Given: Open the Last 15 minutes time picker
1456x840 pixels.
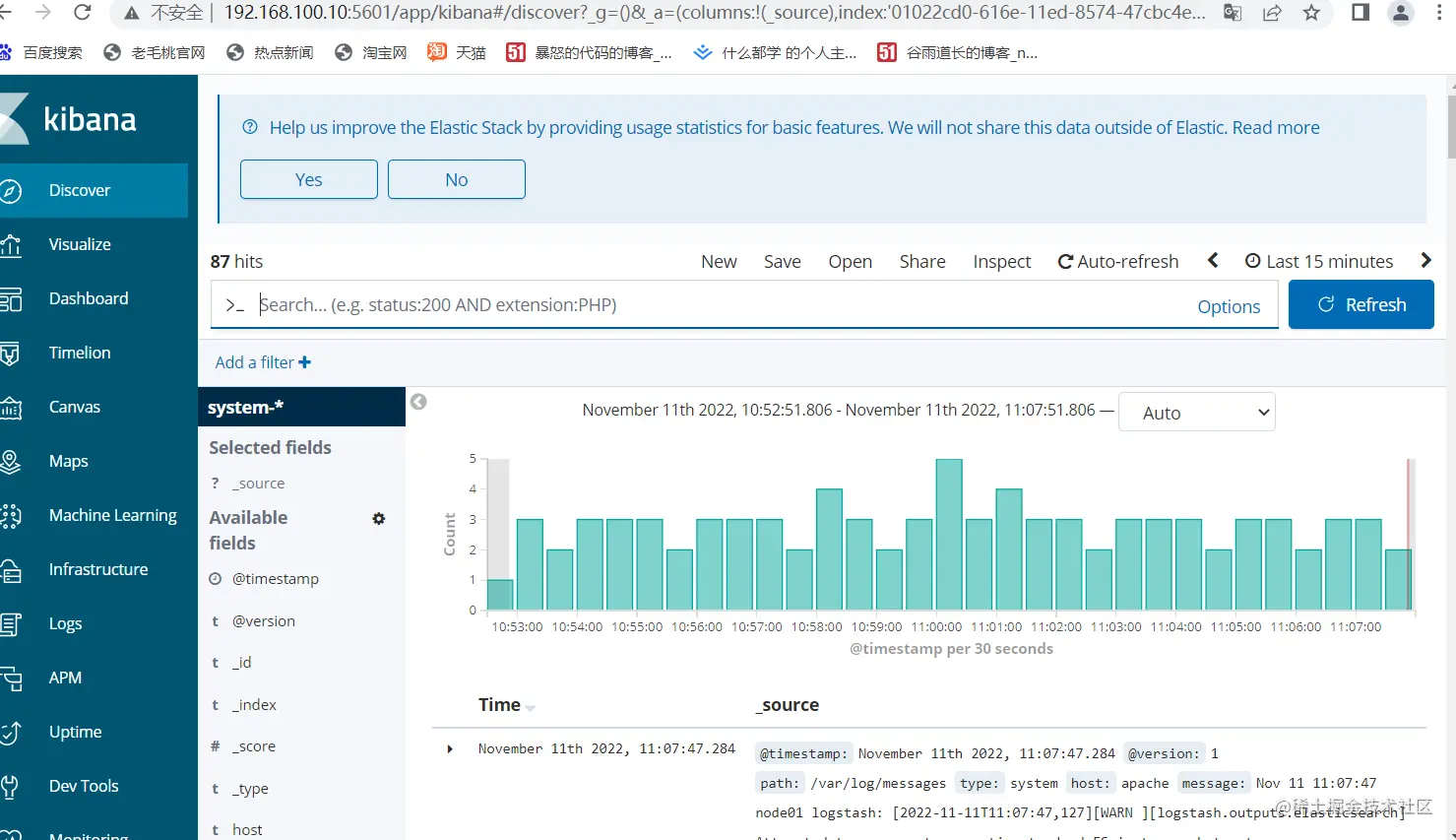Looking at the screenshot, I should 1319,261.
